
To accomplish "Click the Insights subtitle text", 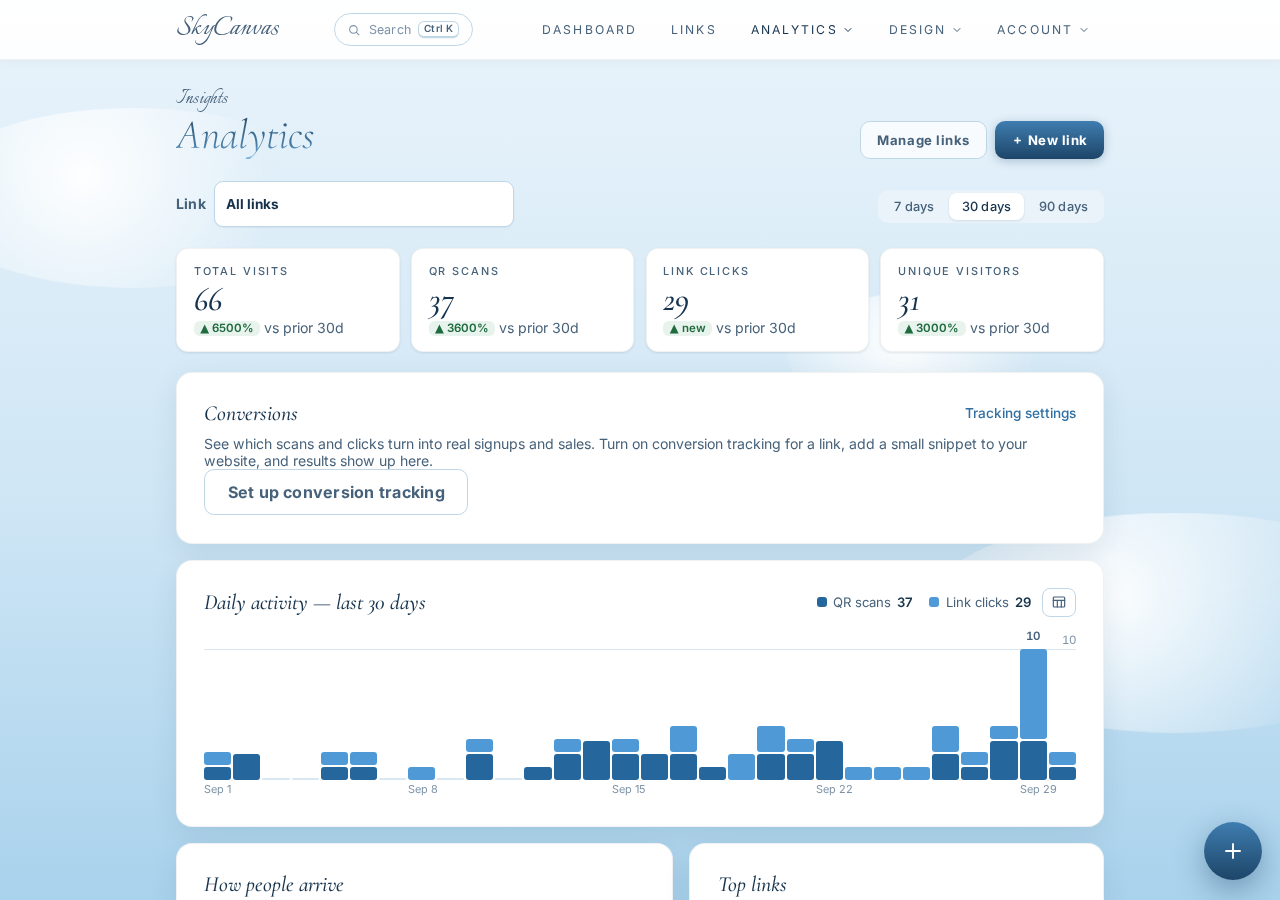I will point(202,97).
